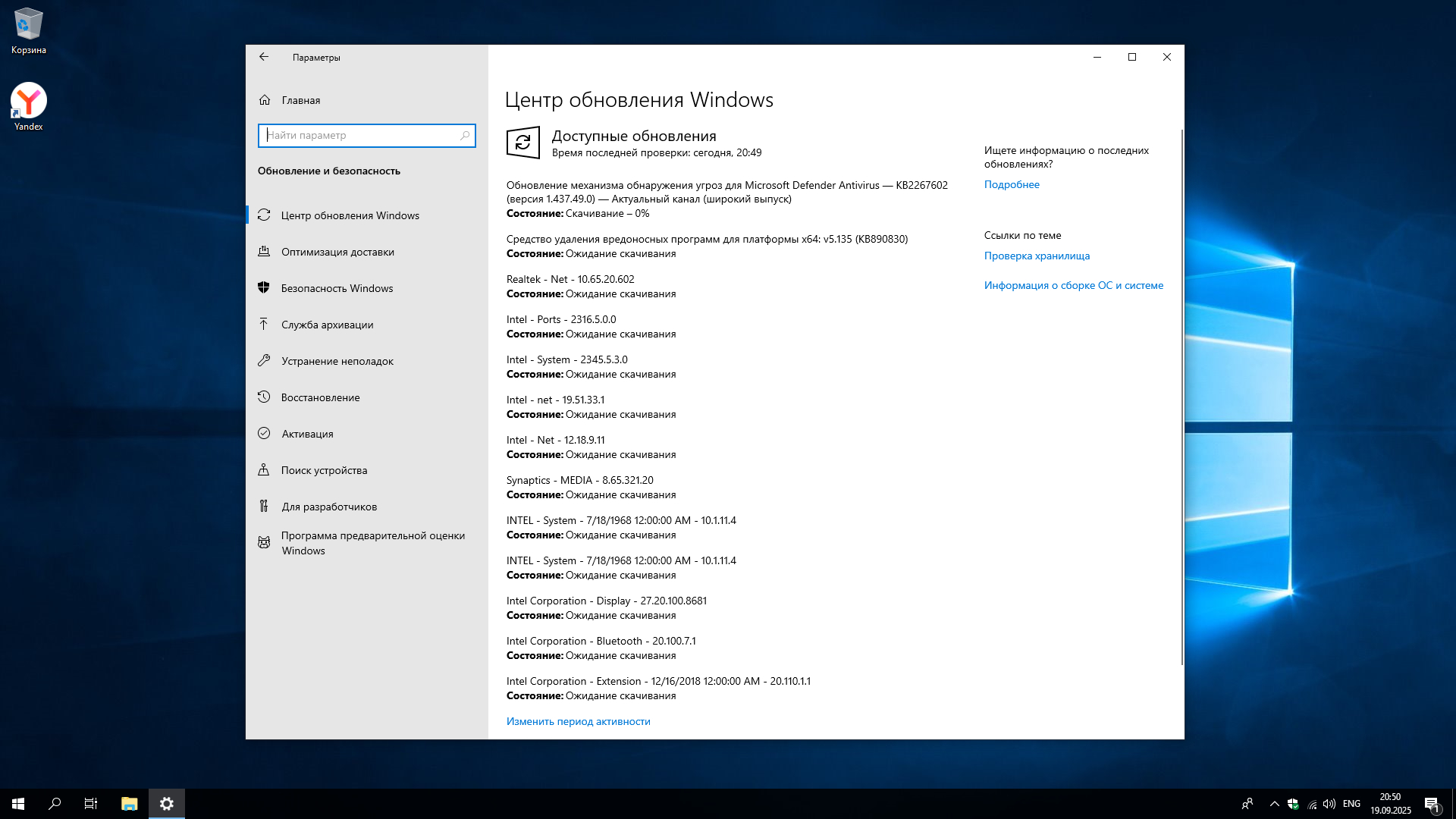The height and width of the screenshot is (819, 1456).
Task: Click the Найти параметр search field
Action: [x=361, y=136]
